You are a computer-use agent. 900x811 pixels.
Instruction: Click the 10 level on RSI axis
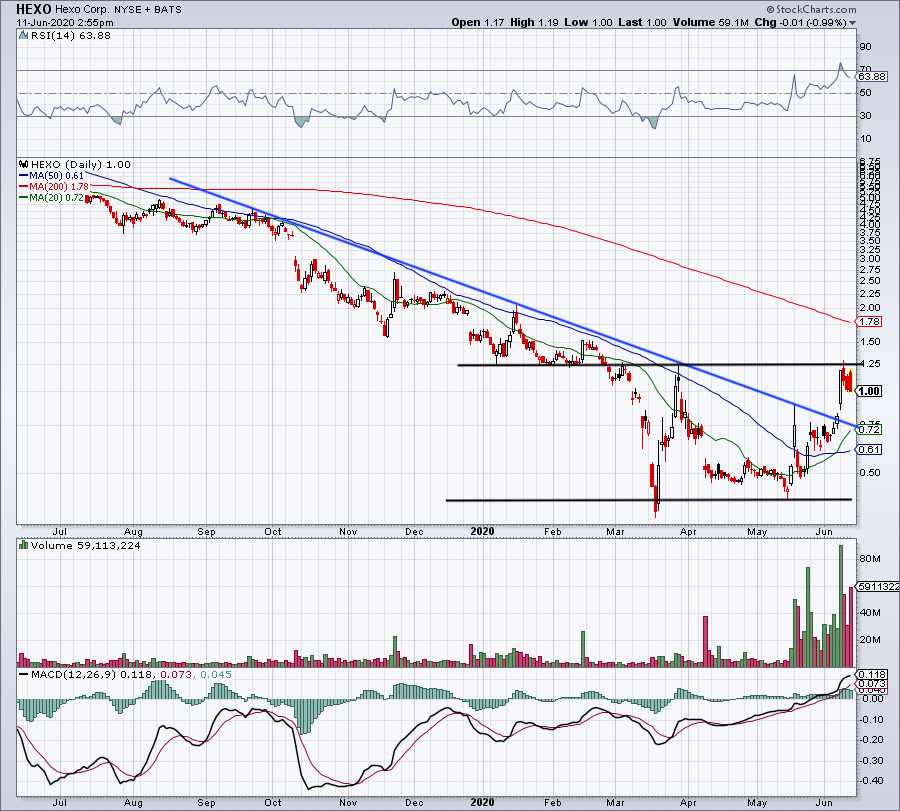866,139
